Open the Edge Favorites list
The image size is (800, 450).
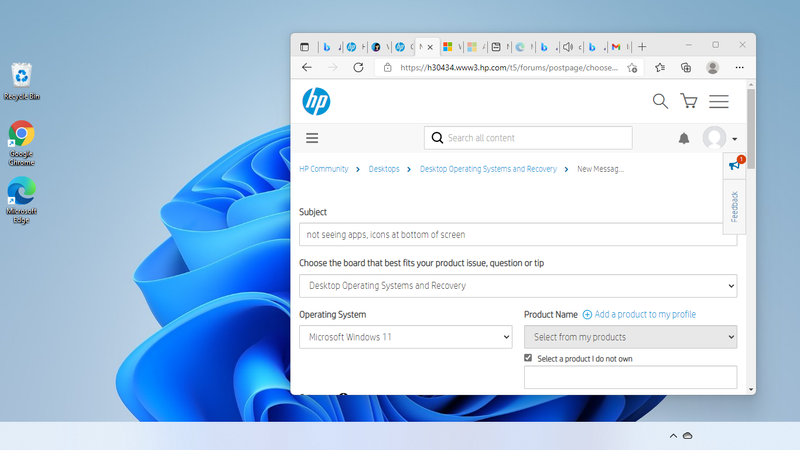click(660, 68)
